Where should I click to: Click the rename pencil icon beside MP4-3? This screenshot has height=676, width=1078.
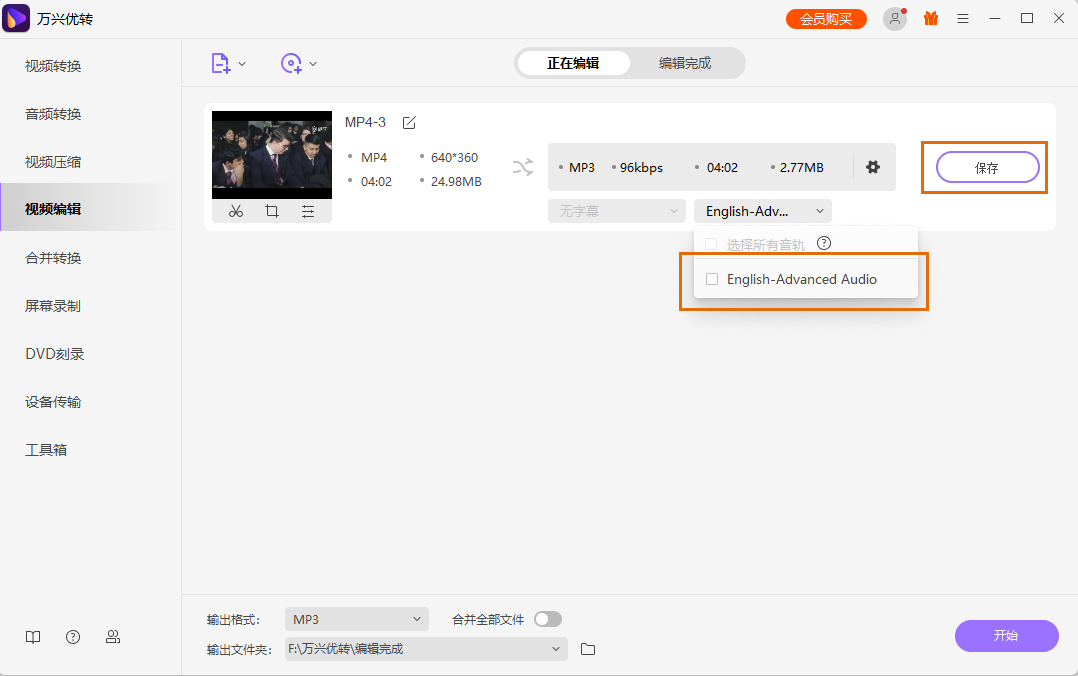coord(409,122)
